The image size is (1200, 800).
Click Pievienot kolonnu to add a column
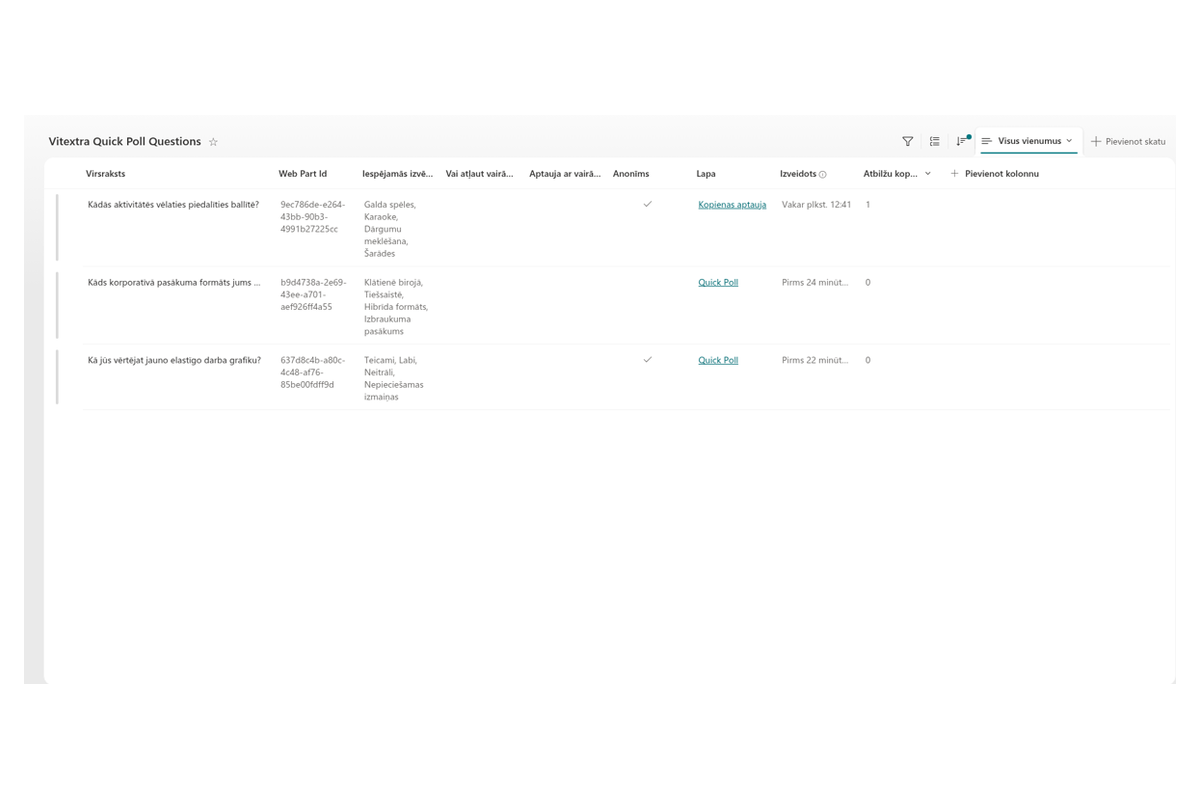click(994, 174)
